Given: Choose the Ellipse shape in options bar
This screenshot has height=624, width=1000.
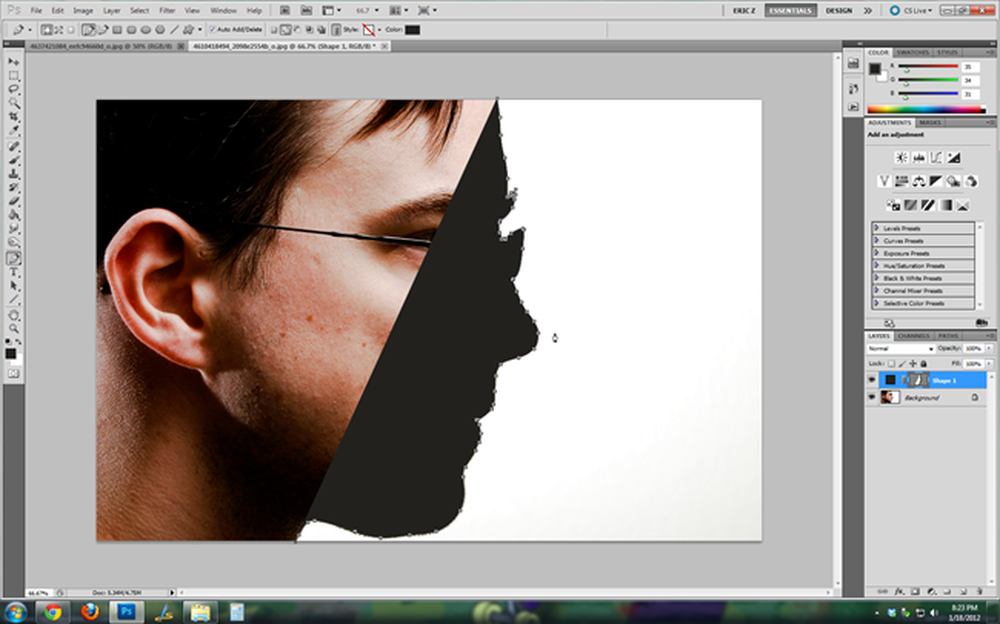Looking at the screenshot, I should click(x=145, y=30).
